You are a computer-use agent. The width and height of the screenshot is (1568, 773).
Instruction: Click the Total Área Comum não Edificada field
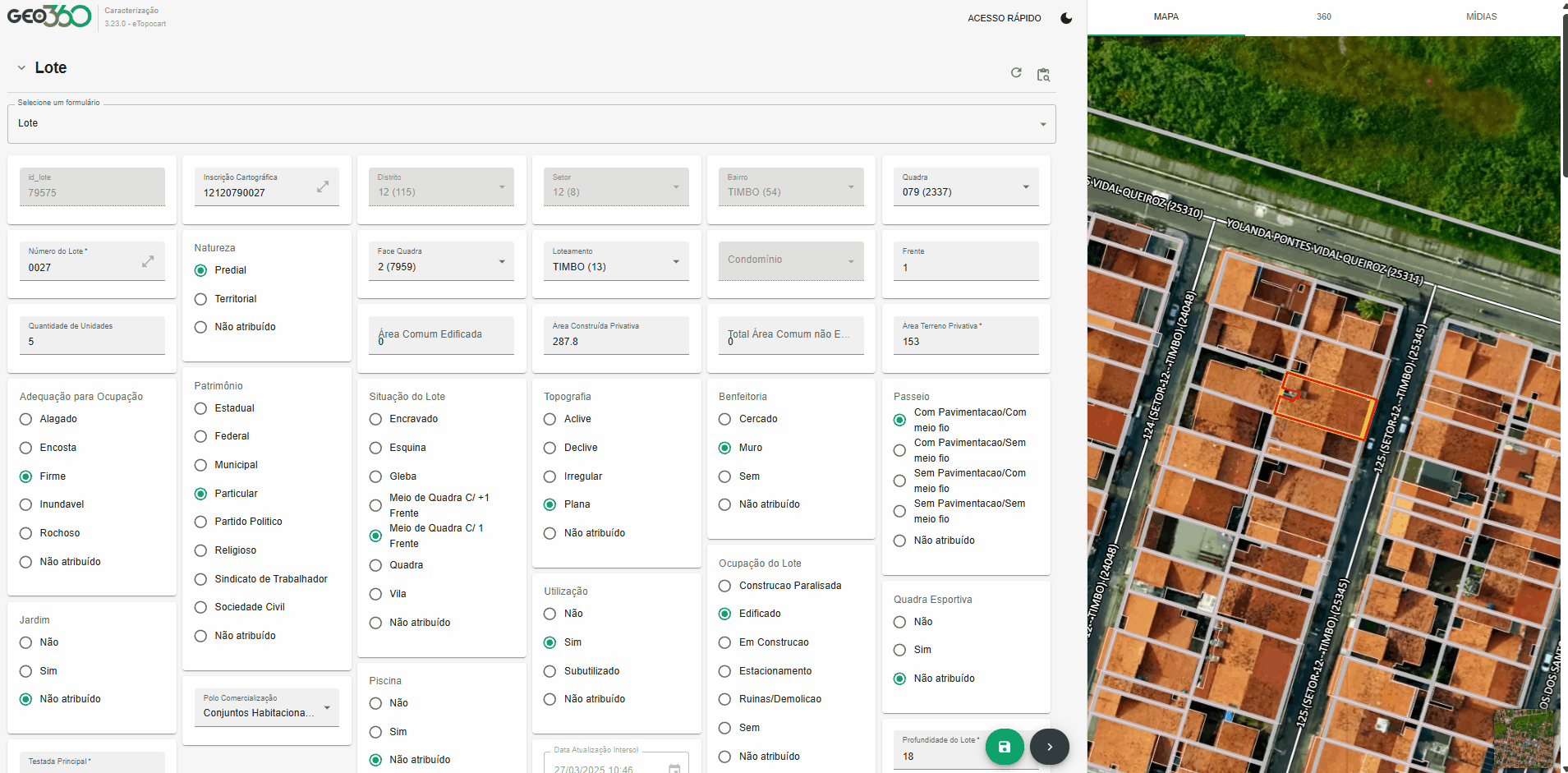tap(791, 335)
